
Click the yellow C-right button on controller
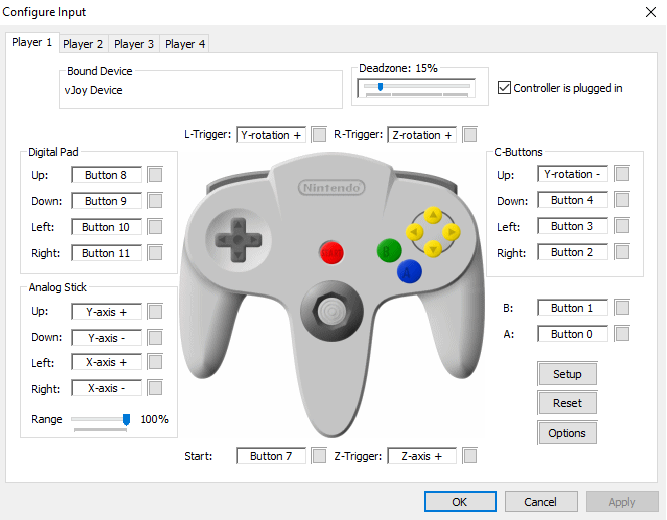click(452, 232)
